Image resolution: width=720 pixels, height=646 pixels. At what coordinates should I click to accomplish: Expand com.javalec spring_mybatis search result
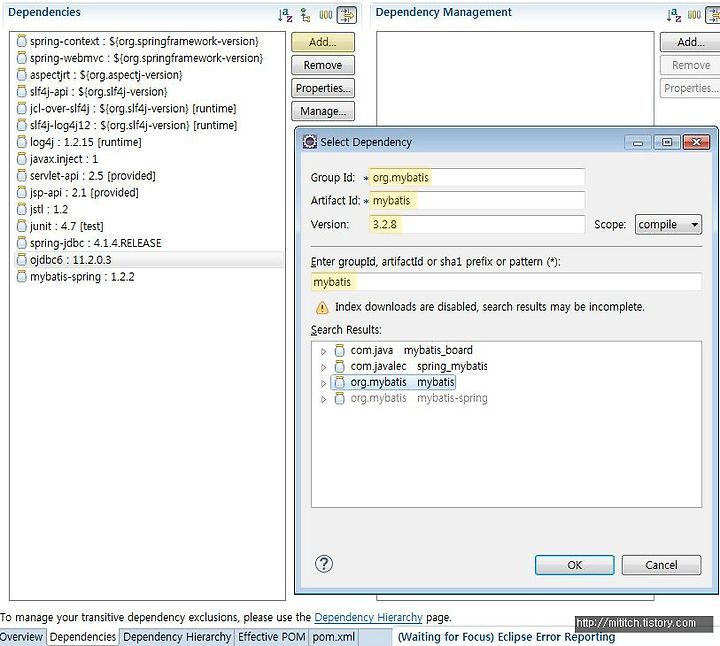click(323, 367)
